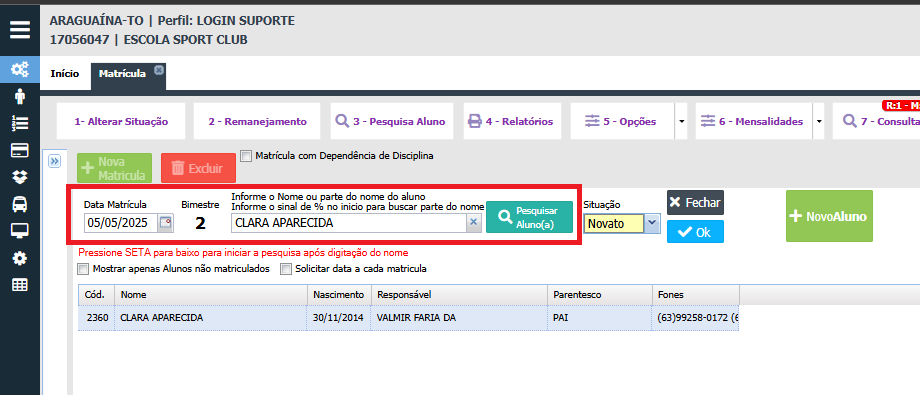This screenshot has height=395, width=920.
Task: Click 6 - Mensalidades button
Action: coord(753,121)
